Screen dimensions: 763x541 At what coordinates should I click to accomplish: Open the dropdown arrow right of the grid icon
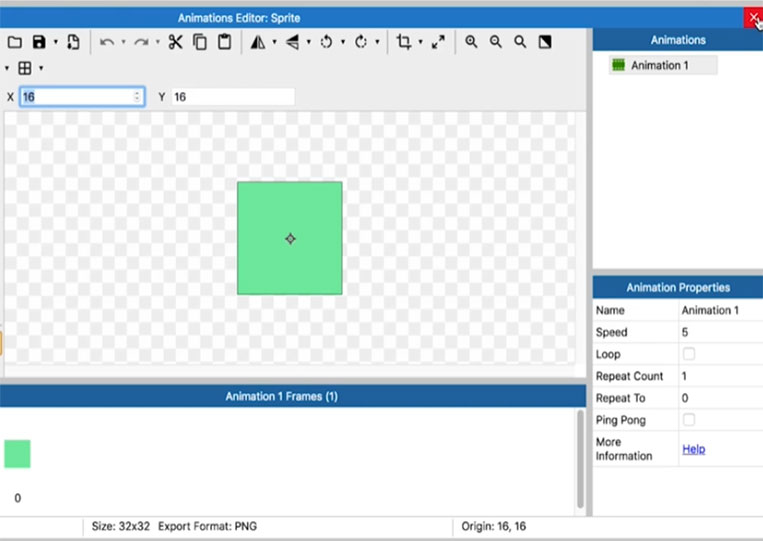click(41, 68)
